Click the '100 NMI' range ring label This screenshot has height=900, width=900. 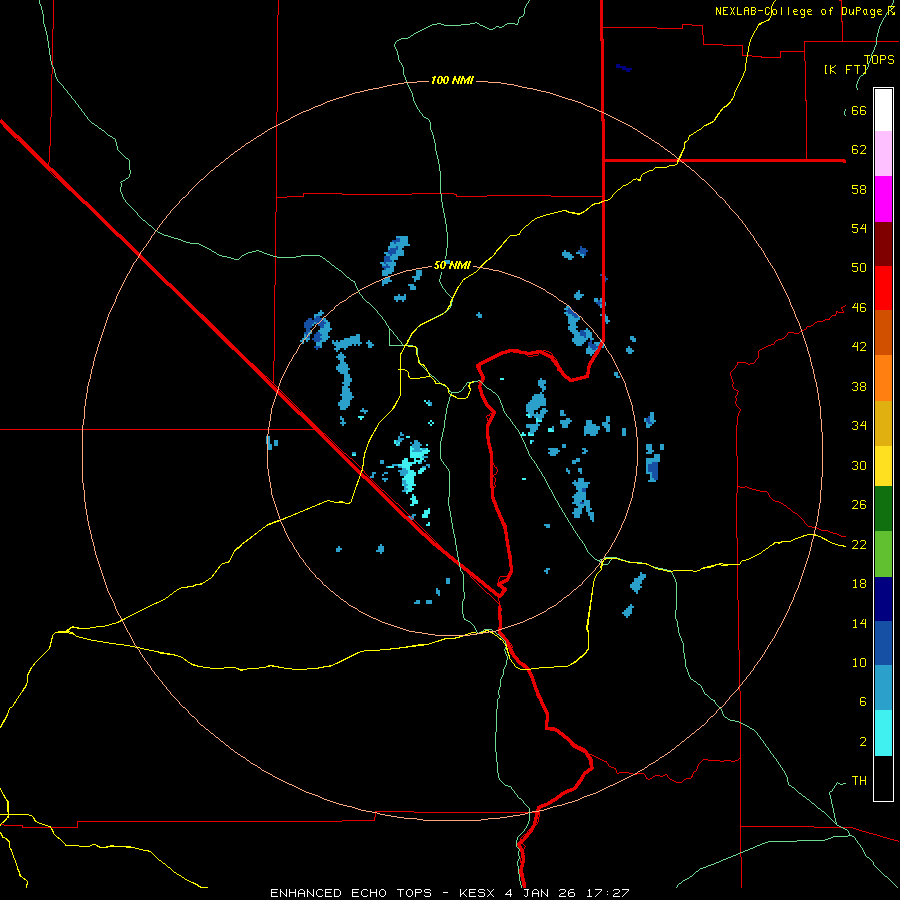(x=452, y=80)
